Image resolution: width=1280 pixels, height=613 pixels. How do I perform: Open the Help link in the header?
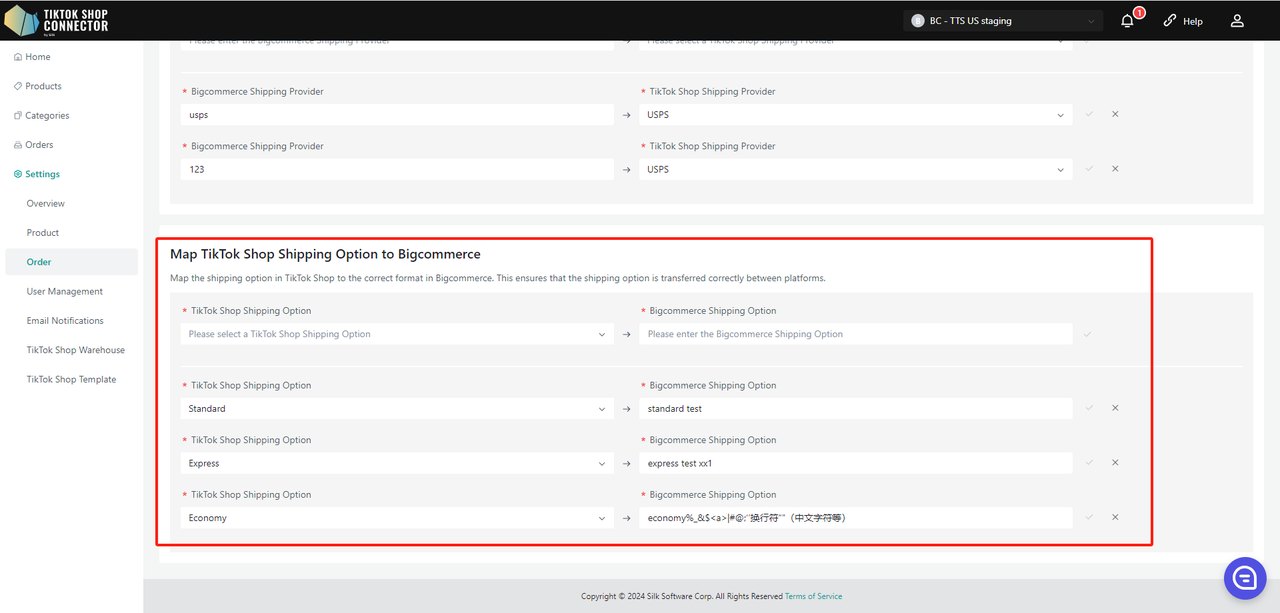pos(1183,21)
